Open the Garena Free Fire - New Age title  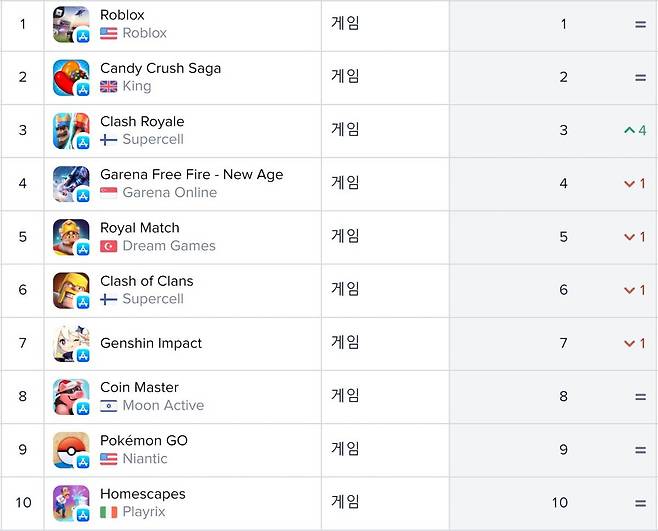tap(191, 174)
